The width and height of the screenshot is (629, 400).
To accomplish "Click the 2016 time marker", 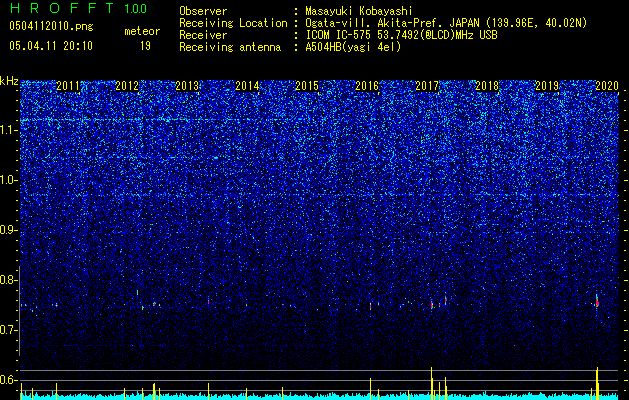I will pyautogui.click(x=367, y=86).
